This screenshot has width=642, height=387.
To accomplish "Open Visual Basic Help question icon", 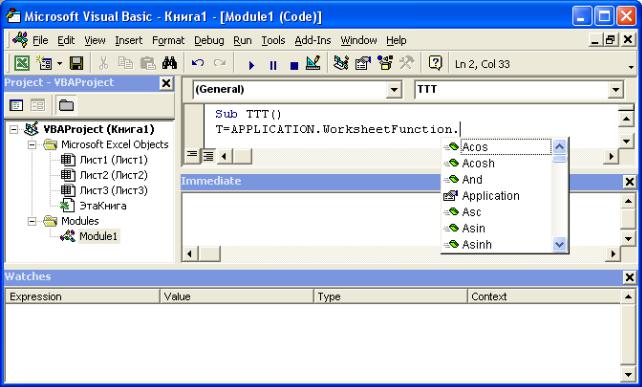I will (435, 63).
